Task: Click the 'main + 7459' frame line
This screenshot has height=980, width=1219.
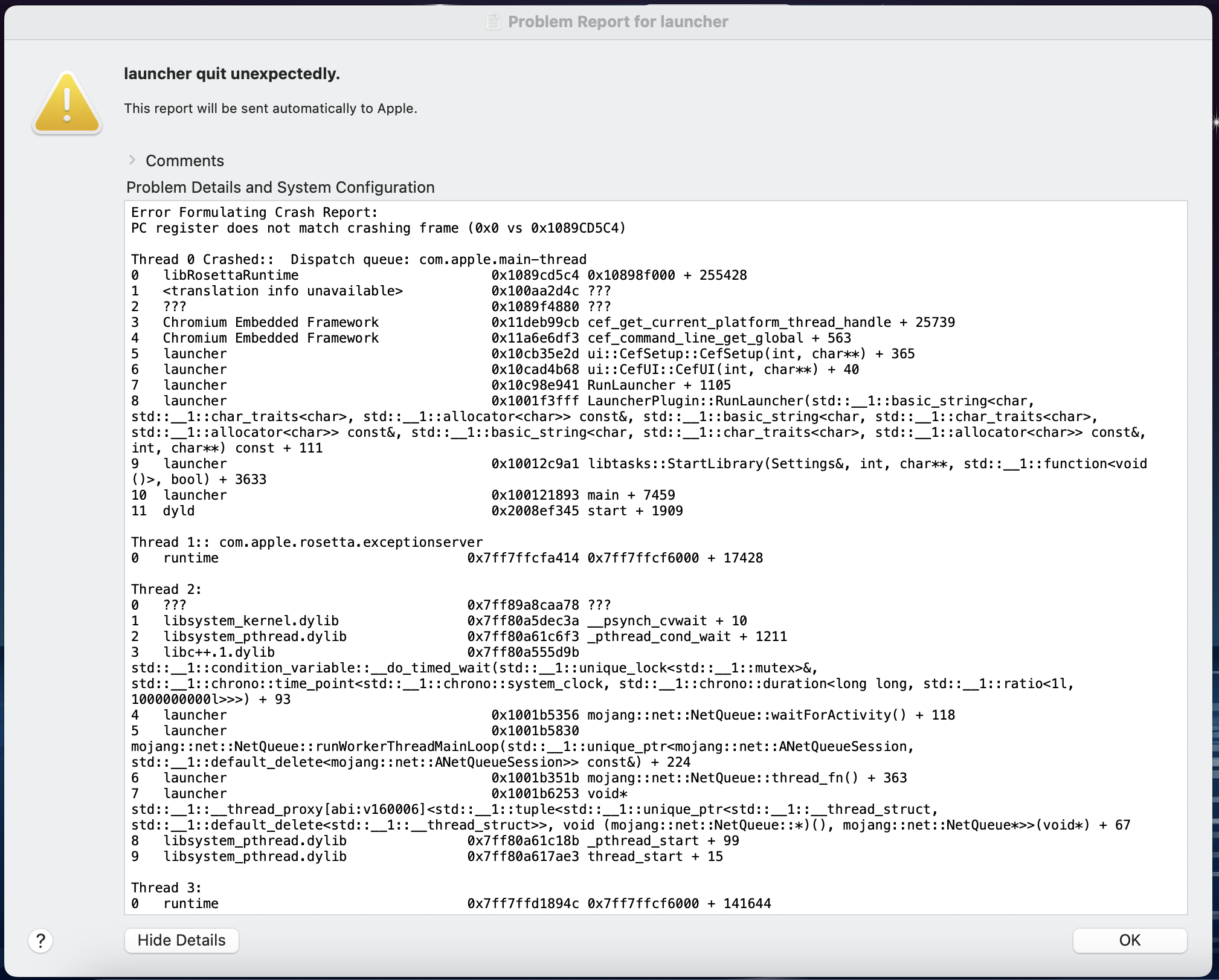Action: tap(631, 495)
